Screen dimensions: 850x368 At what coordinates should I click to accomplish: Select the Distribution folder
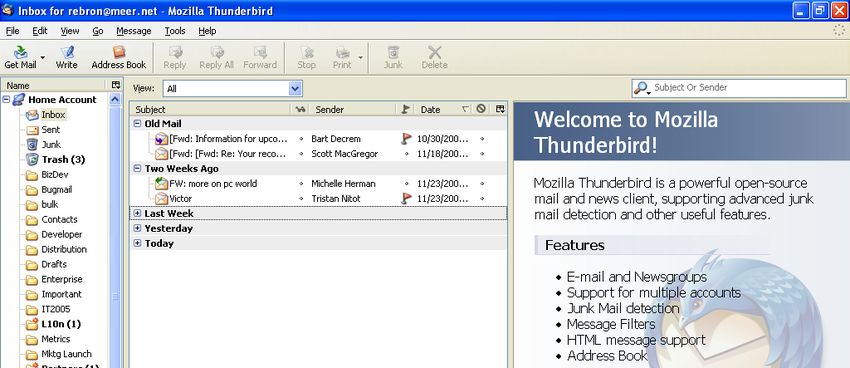[64, 249]
